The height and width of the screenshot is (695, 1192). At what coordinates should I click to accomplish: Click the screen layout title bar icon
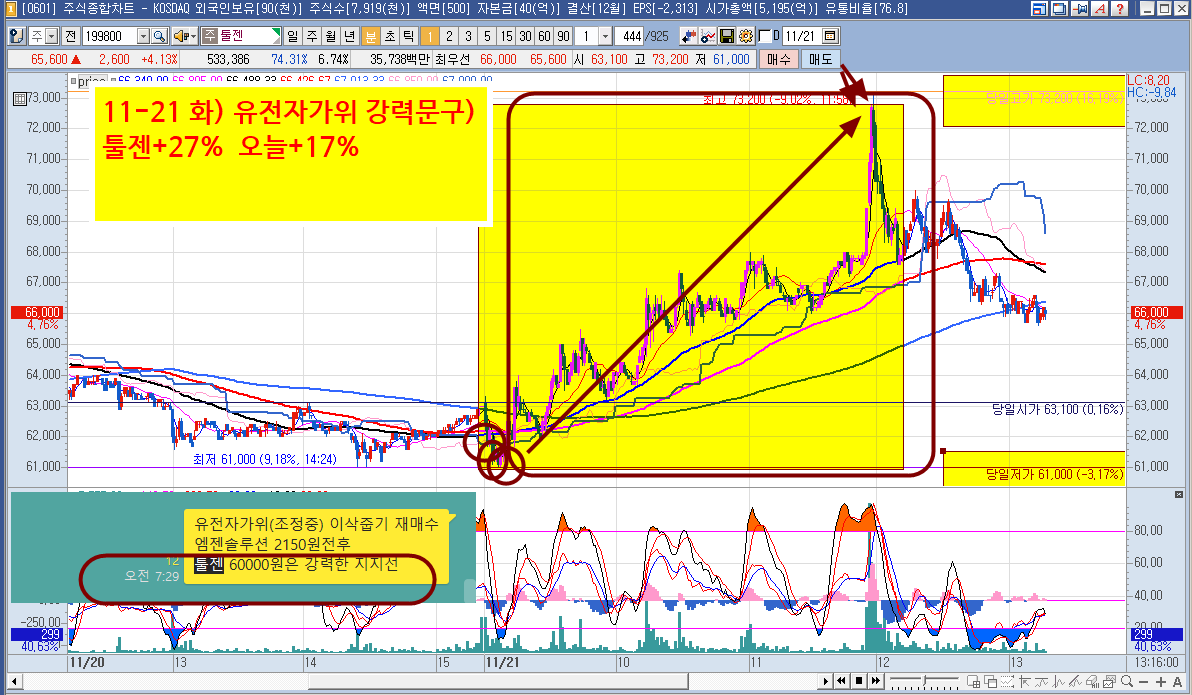[1040, 8]
